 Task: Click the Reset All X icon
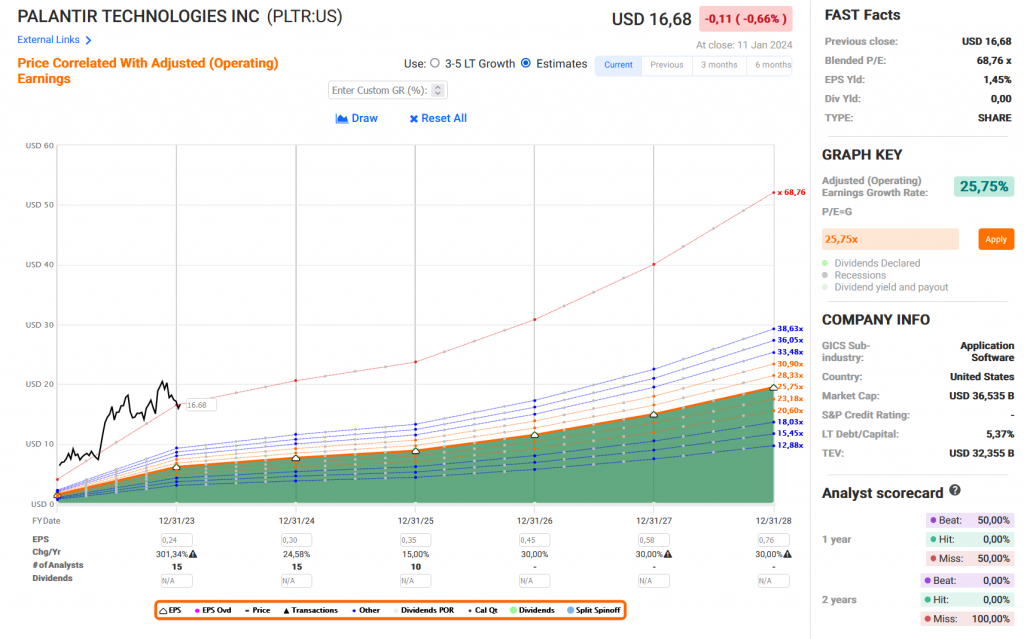413,119
